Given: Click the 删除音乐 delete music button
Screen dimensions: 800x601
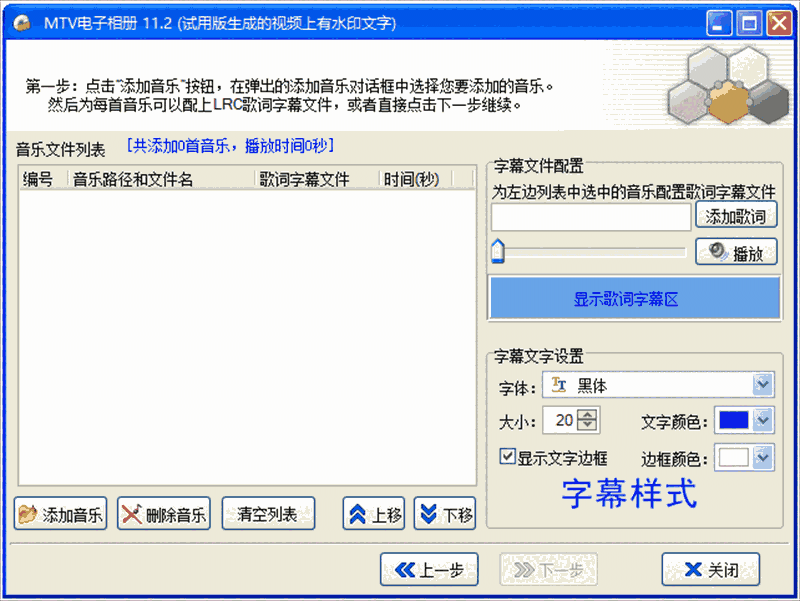Looking at the screenshot, I should pyautogui.click(x=164, y=514).
